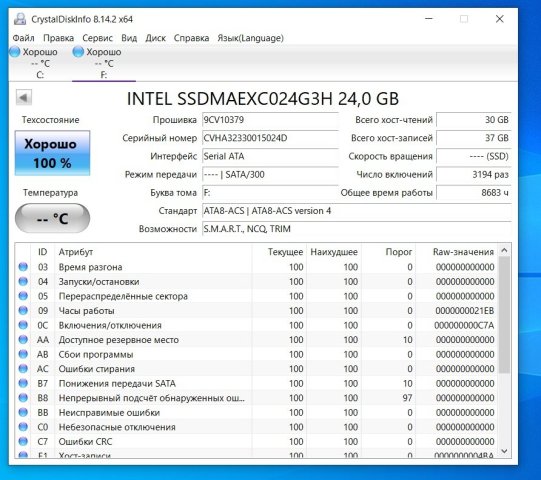Click the transfer mode field SATA/300
This screenshot has width=541, height=480.
[270, 174]
